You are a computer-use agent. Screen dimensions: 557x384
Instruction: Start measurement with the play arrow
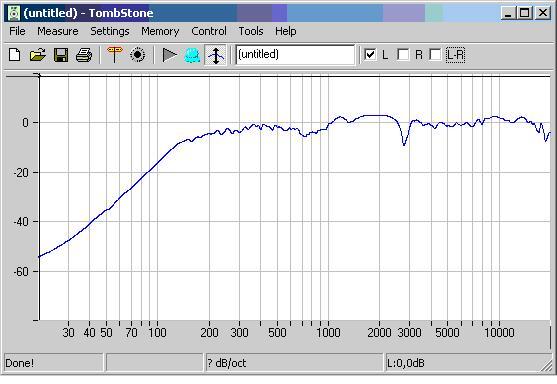[169, 55]
